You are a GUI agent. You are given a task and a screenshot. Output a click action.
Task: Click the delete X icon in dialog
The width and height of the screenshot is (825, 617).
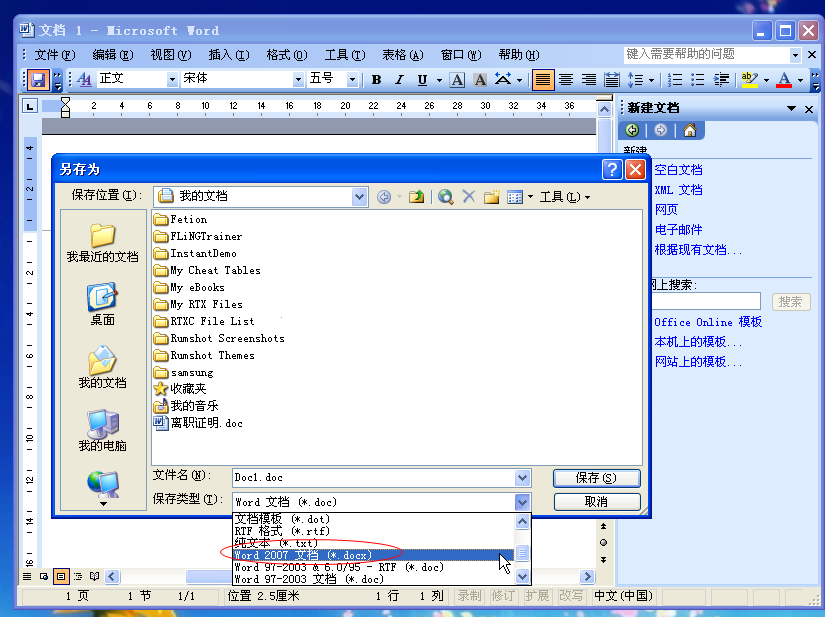468,197
